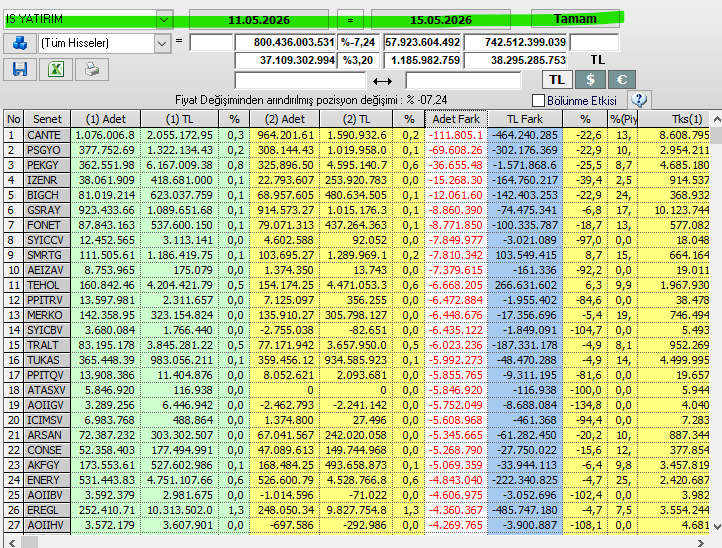722x548 pixels.
Task: Select the ARSAN stock cell
Action: [47, 435]
